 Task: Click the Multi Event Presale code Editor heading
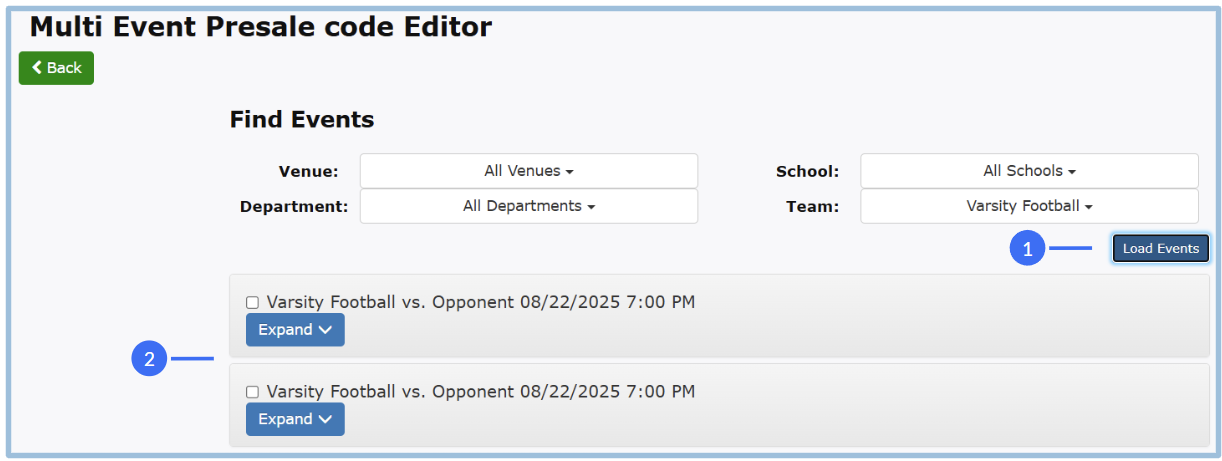(x=260, y=27)
